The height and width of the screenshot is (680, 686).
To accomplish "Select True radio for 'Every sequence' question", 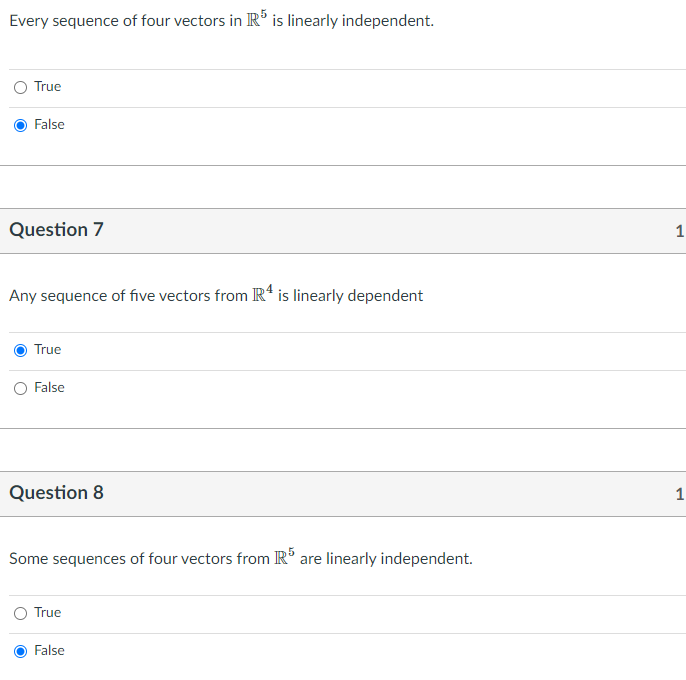I will click(20, 88).
